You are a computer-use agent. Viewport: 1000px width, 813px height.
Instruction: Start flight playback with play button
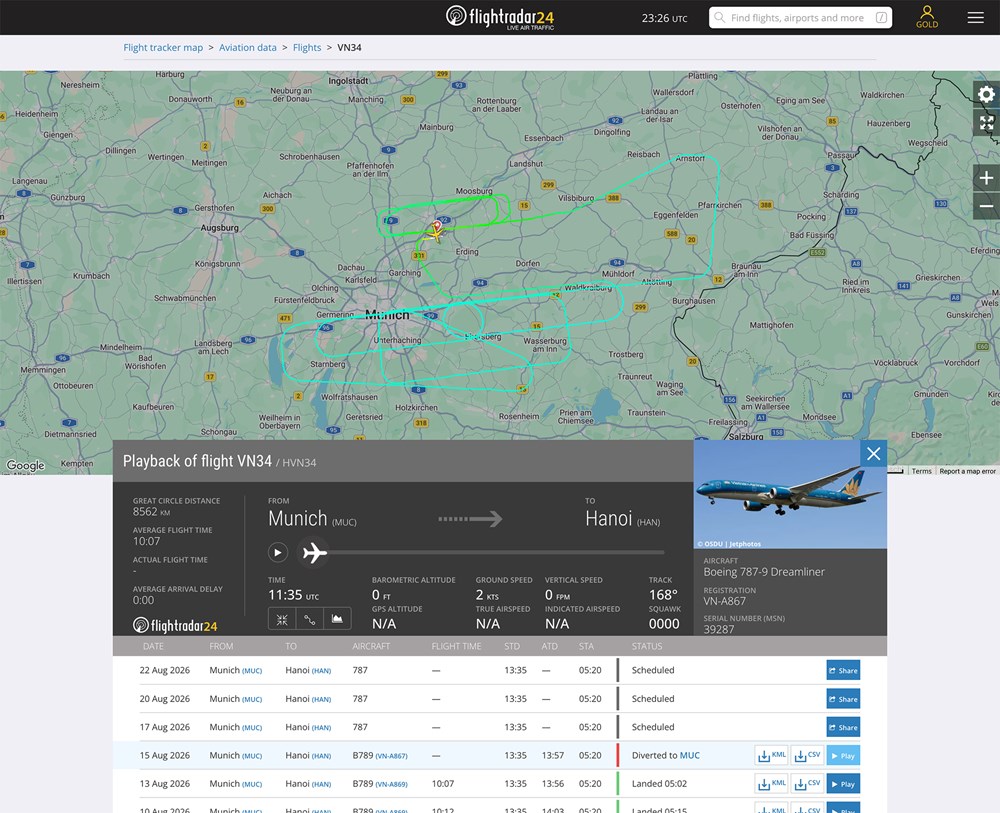pos(277,552)
